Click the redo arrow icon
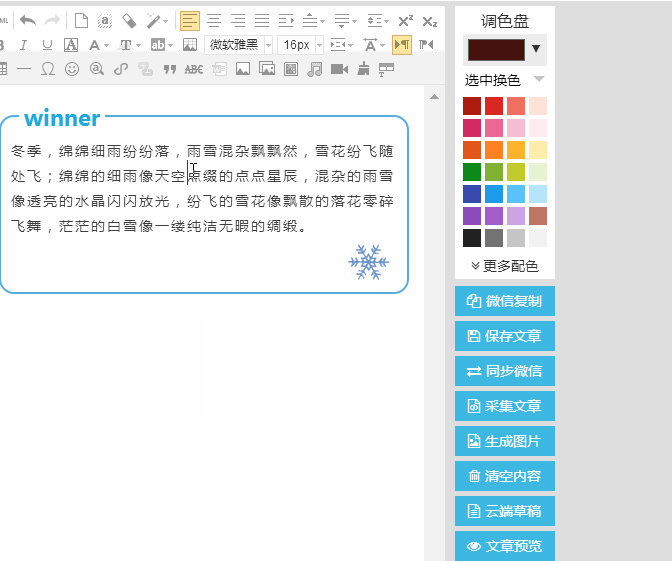Viewport: 672px width, 561px height. click(x=52, y=20)
